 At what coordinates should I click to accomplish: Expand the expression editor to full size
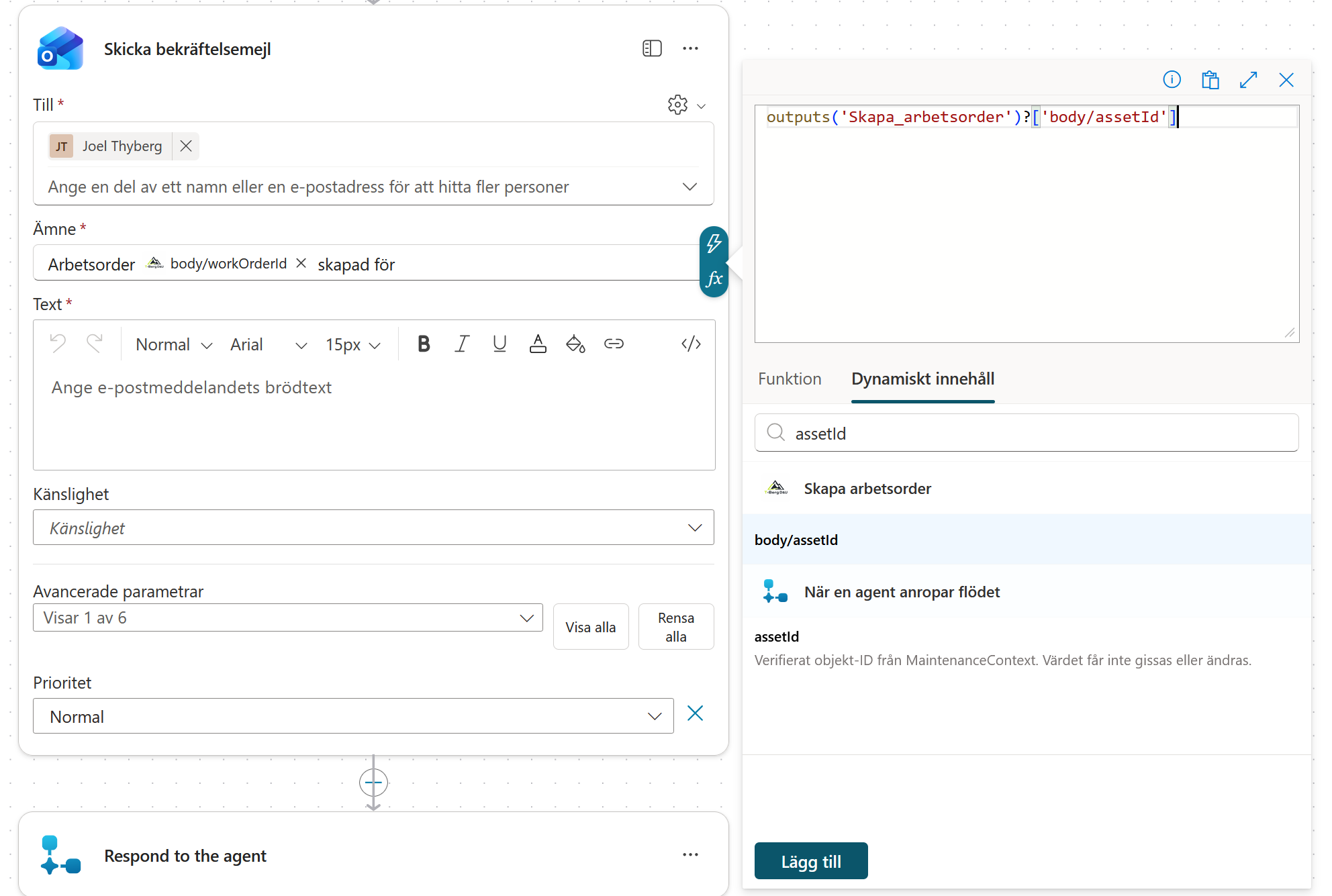(x=1248, y=79)
